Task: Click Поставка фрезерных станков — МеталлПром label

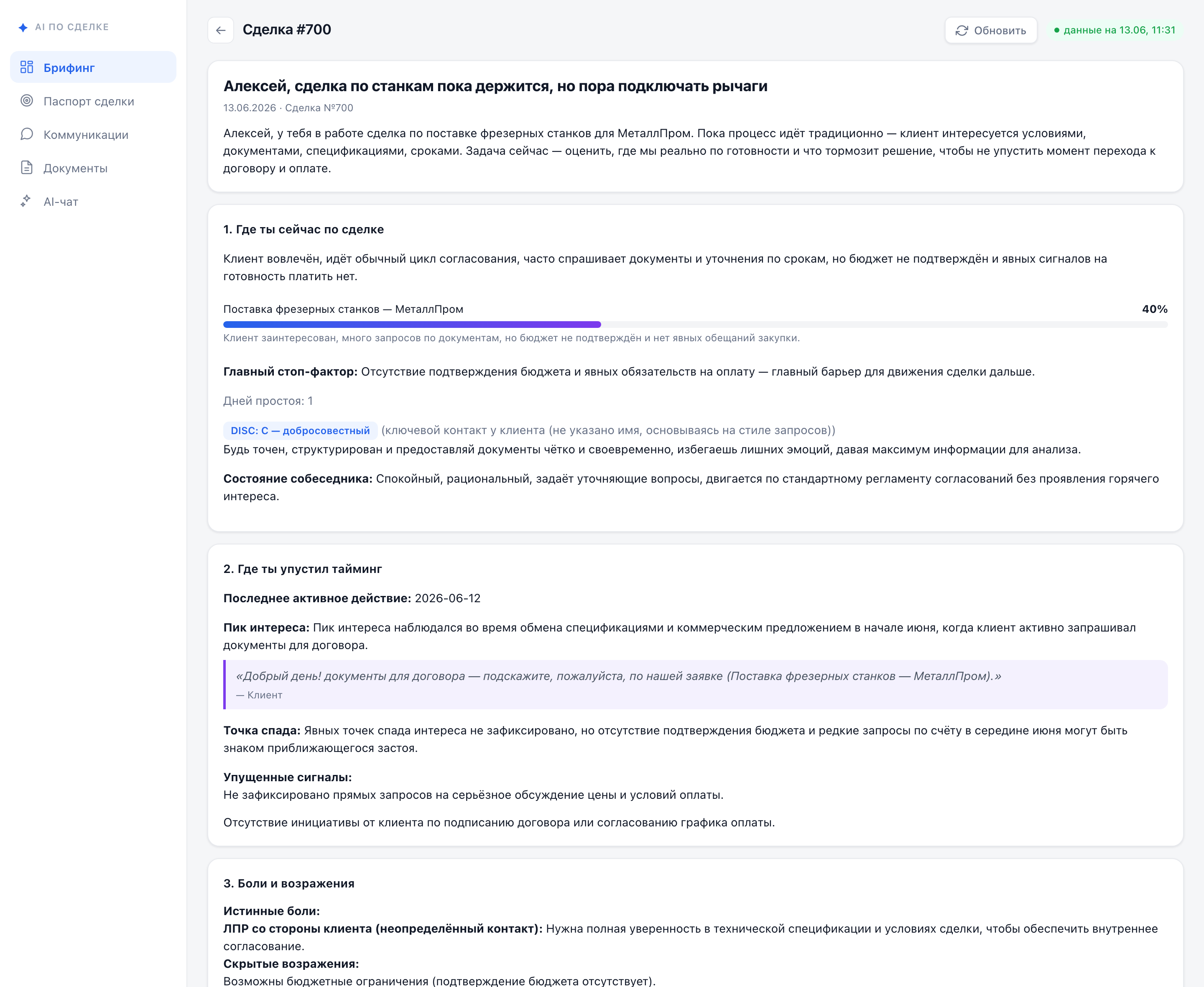Action: coord(343,309)
